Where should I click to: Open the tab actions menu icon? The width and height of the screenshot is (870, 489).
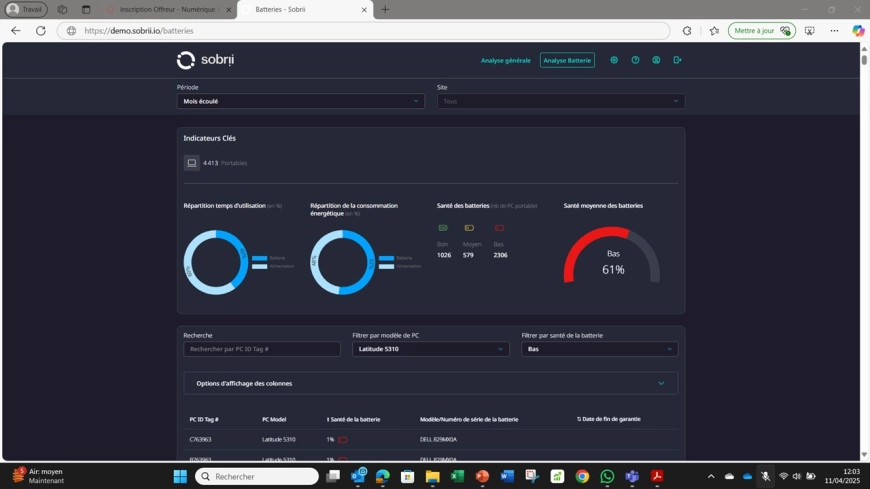[x=86, y=9]
